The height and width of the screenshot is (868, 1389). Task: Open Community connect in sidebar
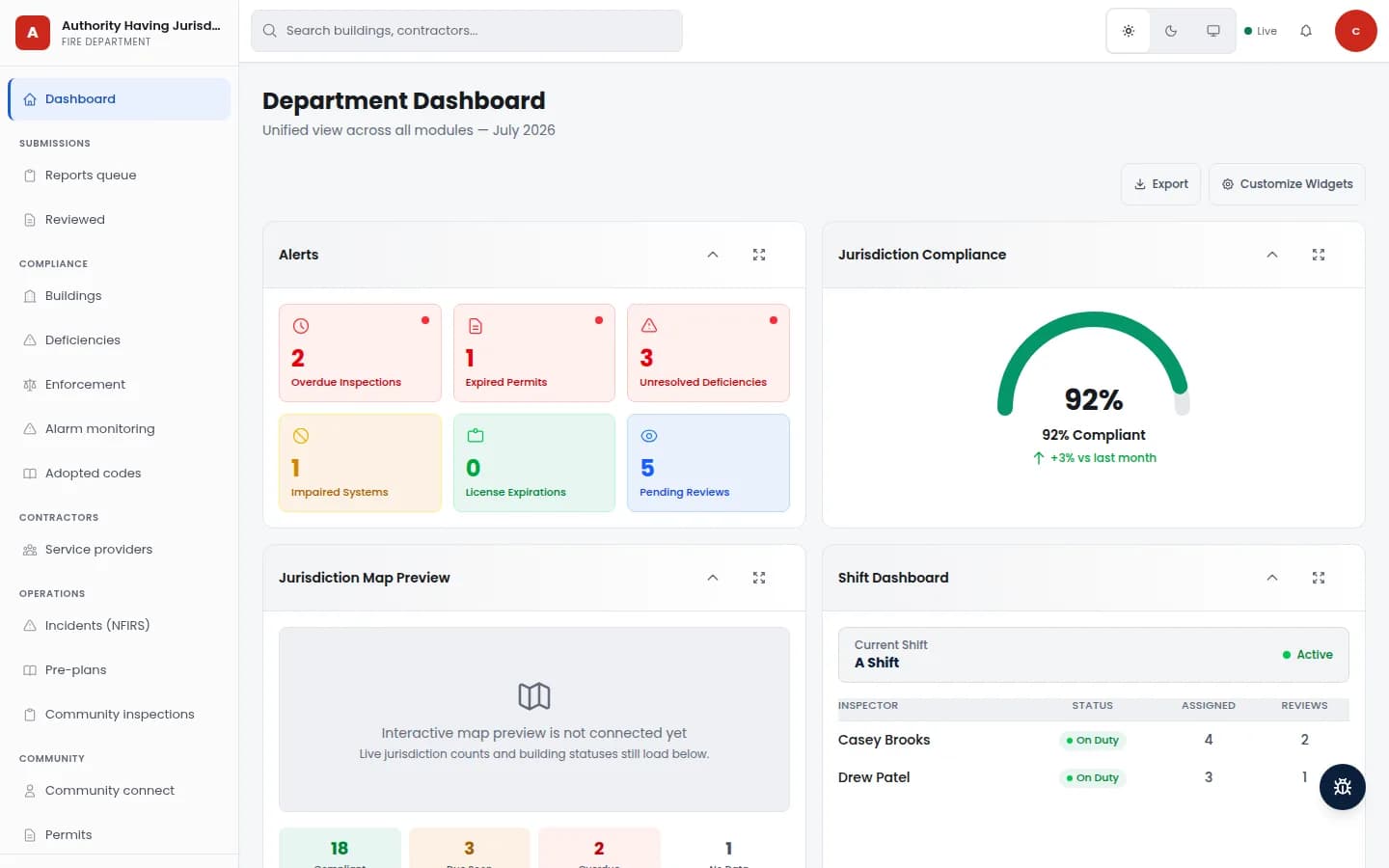[x=120, y=791]
